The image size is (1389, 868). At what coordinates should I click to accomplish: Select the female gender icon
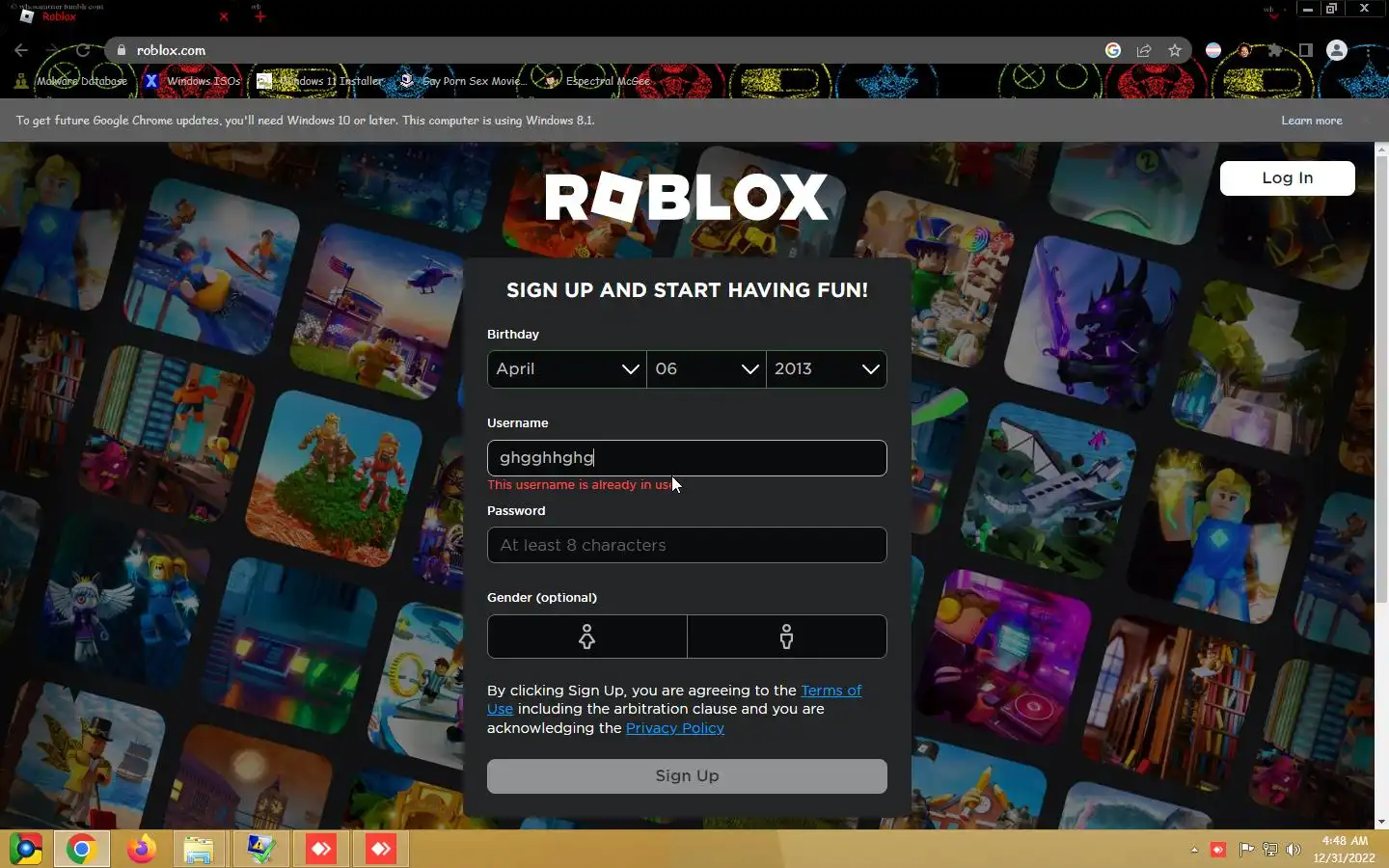point(586,637)
